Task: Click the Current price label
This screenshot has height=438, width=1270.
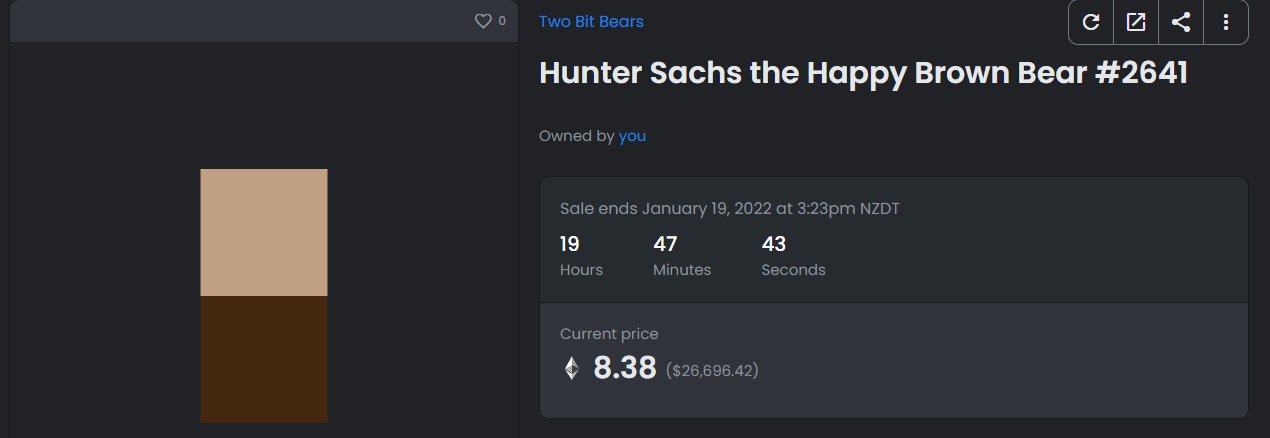Action: (x=609, y=334)
